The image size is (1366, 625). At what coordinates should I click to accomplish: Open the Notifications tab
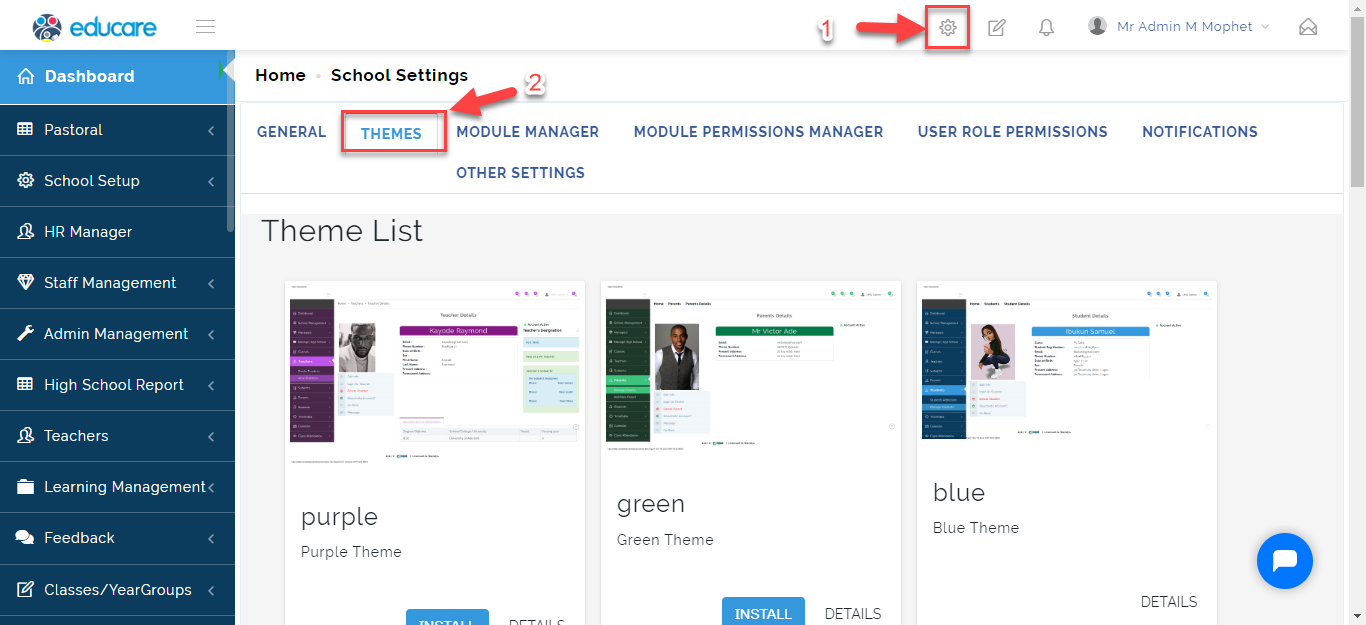pos(1200,132)
